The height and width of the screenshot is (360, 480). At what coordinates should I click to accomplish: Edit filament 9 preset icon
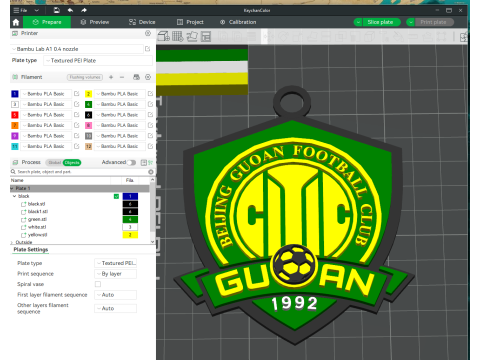coord(77,136)
